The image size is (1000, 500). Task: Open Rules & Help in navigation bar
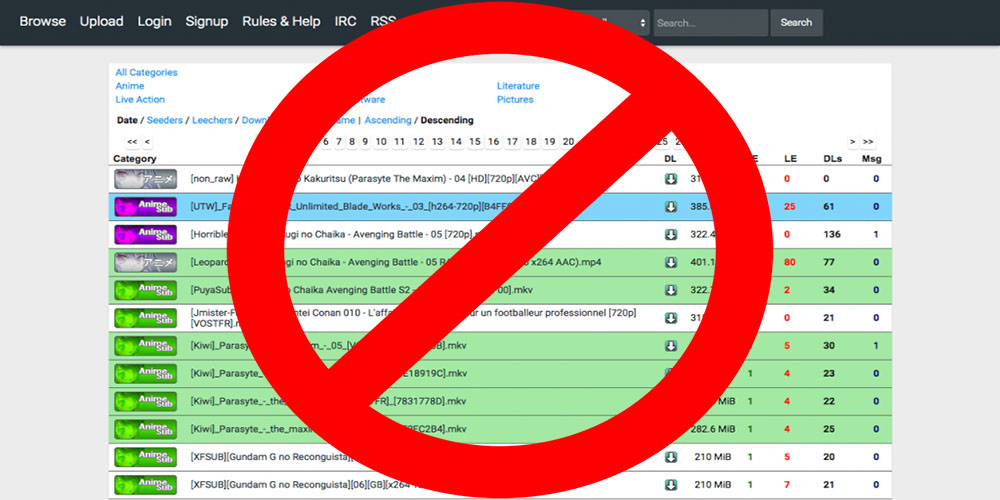pos(281,21)
